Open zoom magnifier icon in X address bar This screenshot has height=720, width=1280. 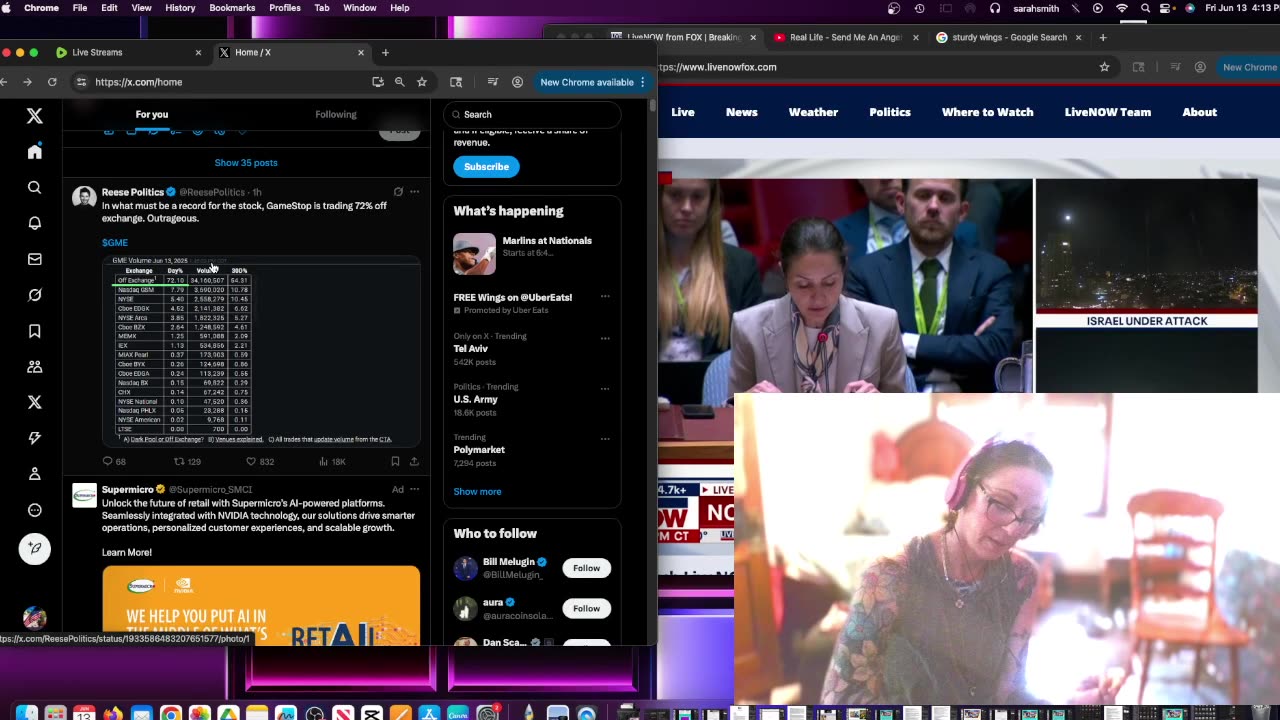[399, 82]
